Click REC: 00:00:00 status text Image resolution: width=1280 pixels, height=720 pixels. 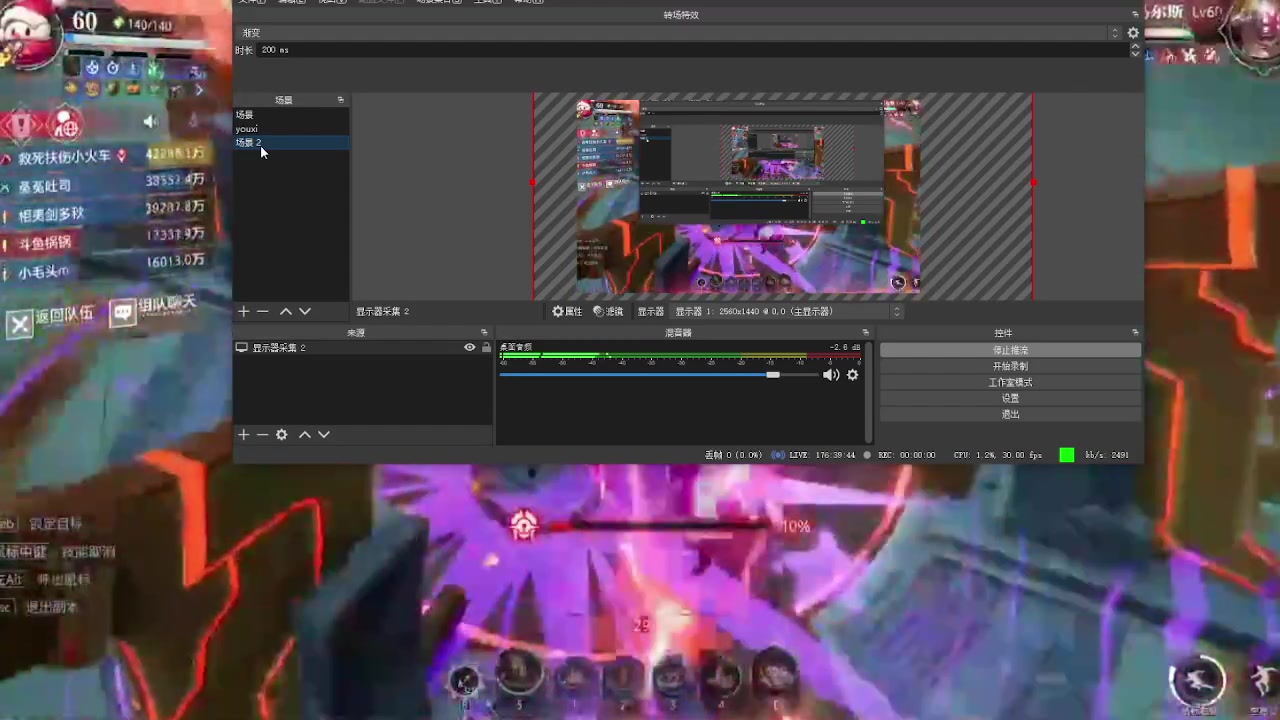pyautogui.click(x=906, y=455)
